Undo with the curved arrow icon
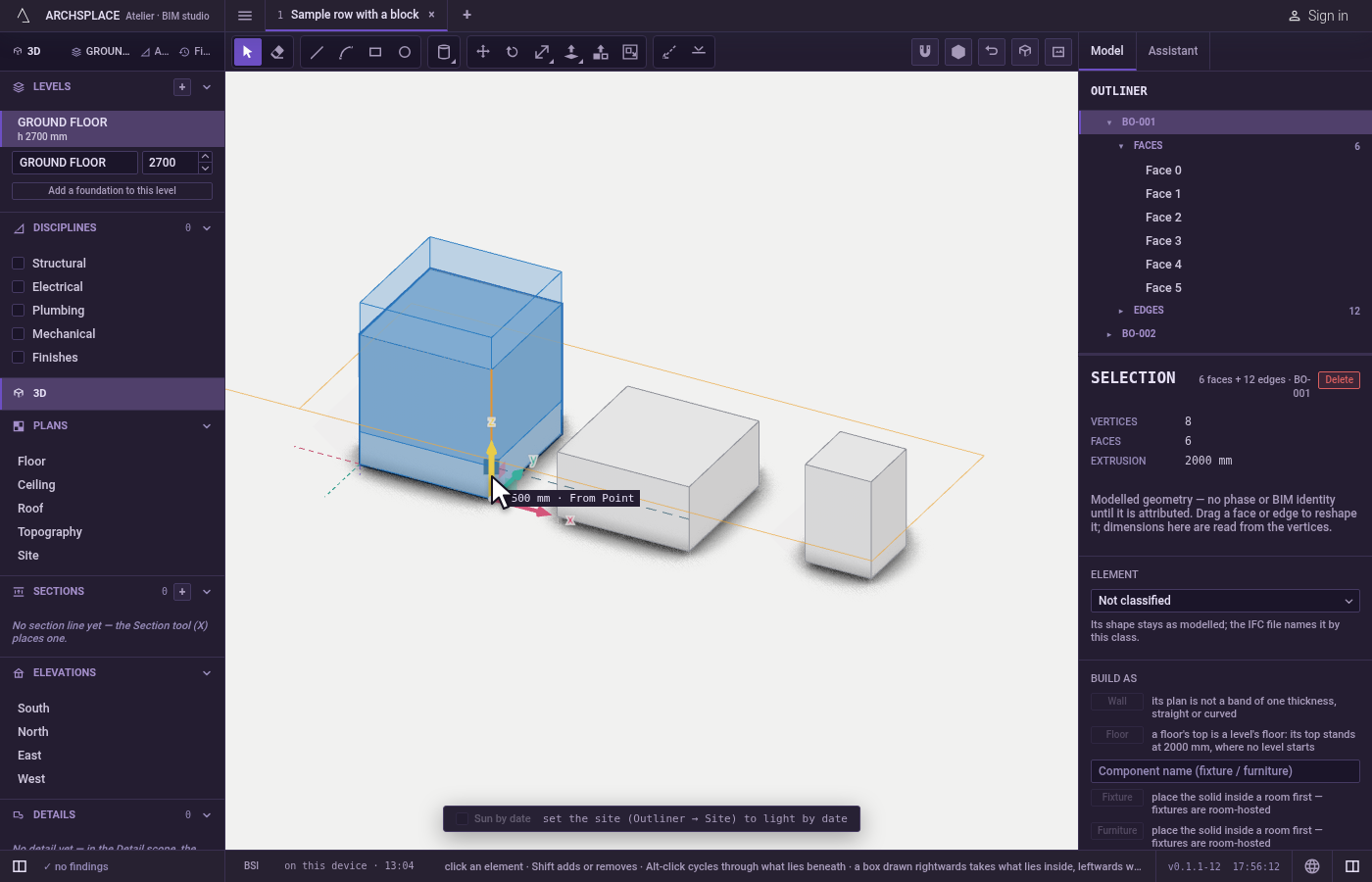Screen dimensions: 1372x882 992,52
